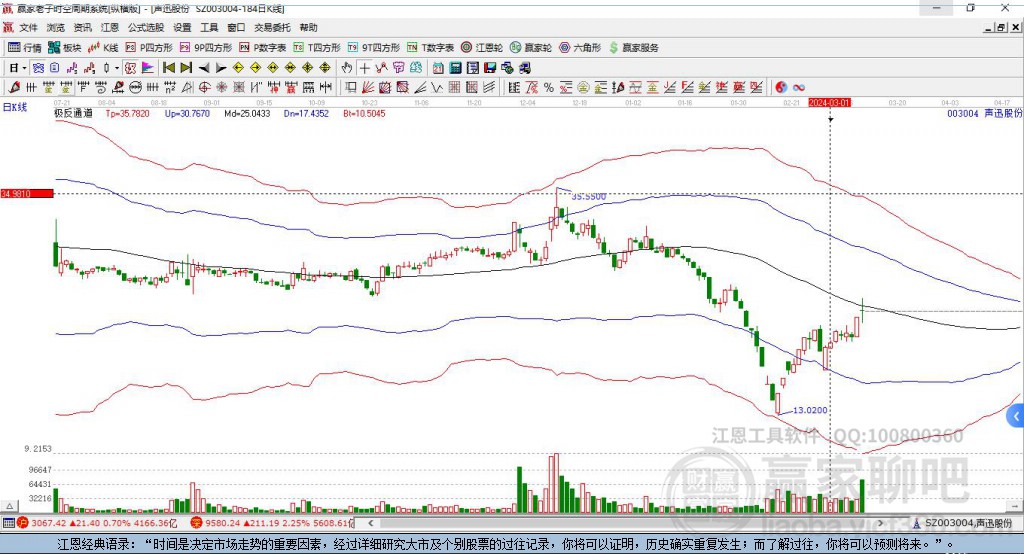The width and height of the screenshot is (1024, 554).
Task: Switch to the K线 chart view
Action: coord(103,48)
